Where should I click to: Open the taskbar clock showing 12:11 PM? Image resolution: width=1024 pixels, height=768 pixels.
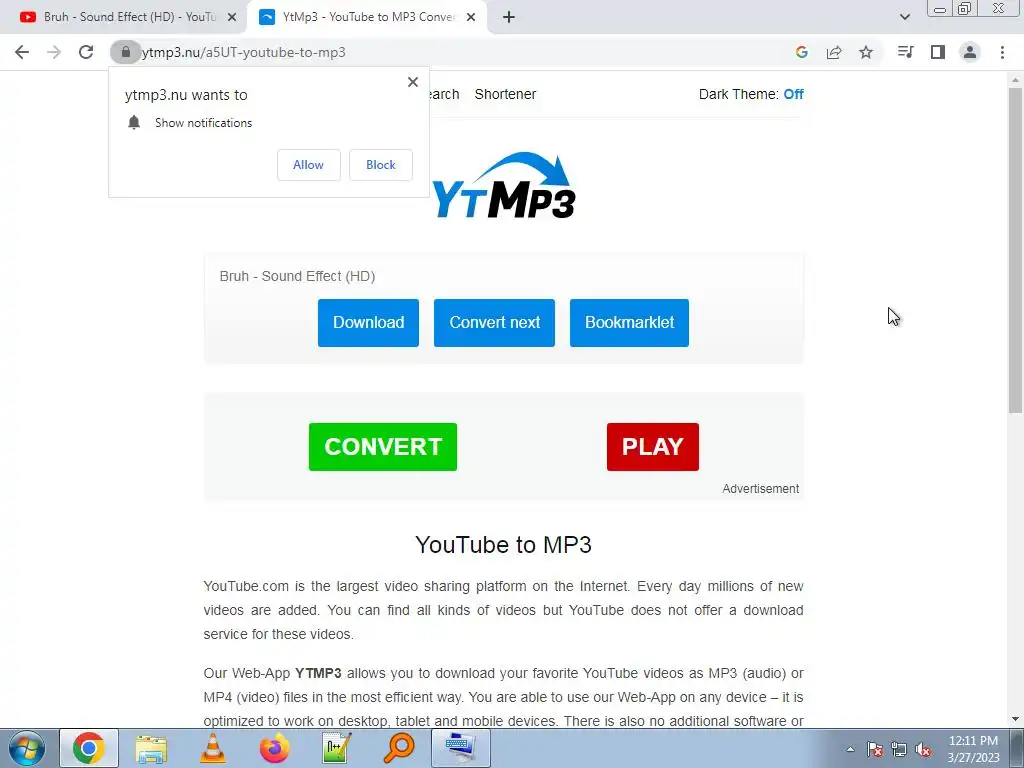click(x=973, y=749)
